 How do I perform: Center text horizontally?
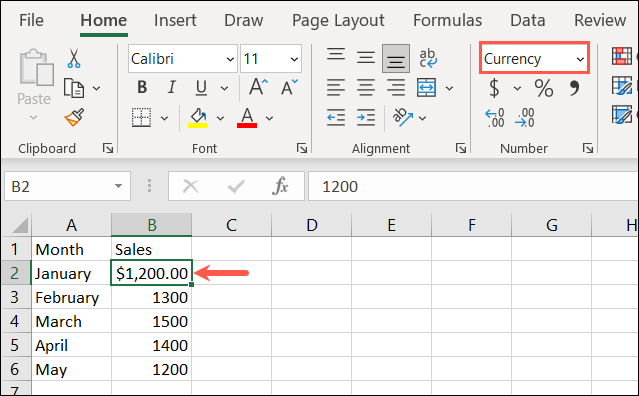[366, 88]
